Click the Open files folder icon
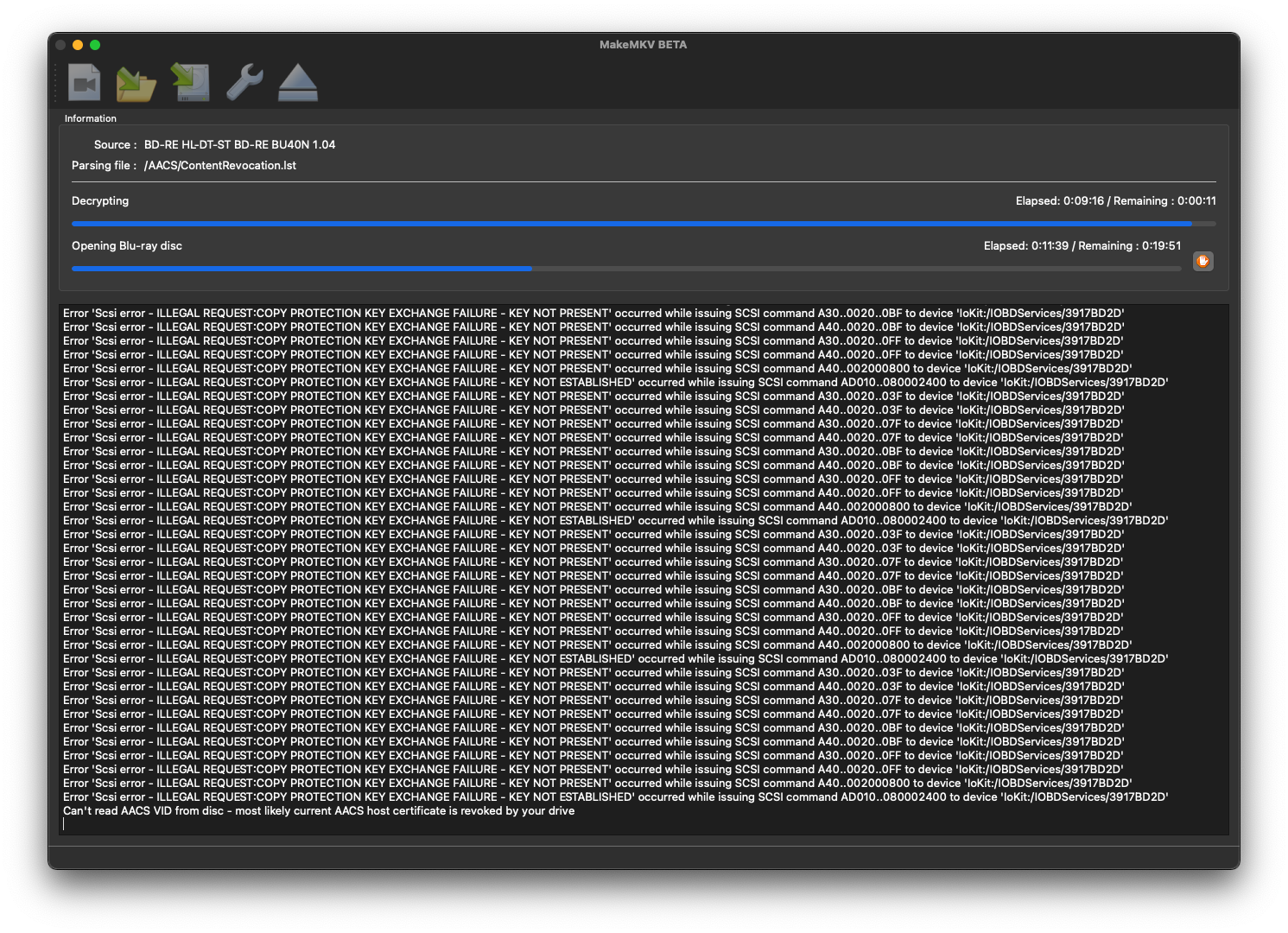1288x933 pixels. click(x=136, y=84)
